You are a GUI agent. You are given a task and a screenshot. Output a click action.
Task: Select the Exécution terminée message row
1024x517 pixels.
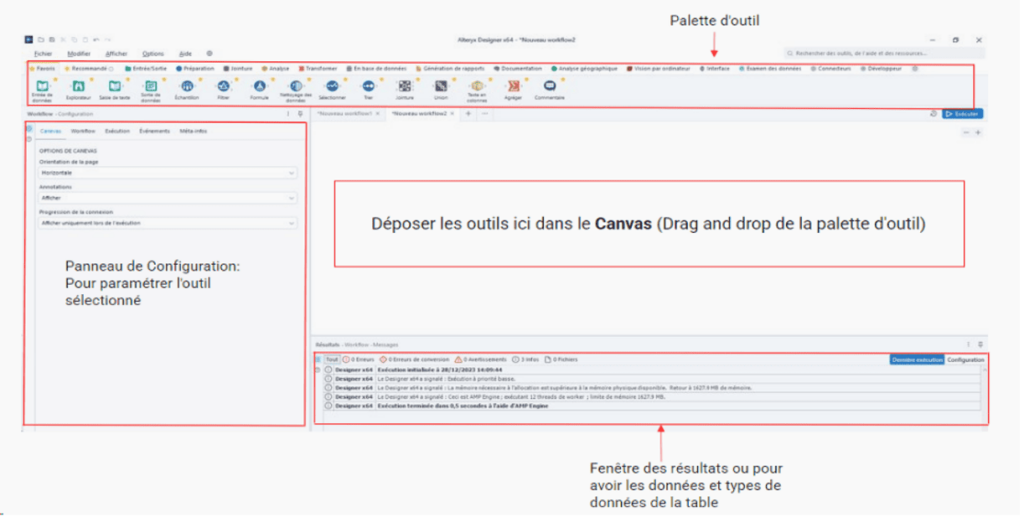tap(652, 406)
